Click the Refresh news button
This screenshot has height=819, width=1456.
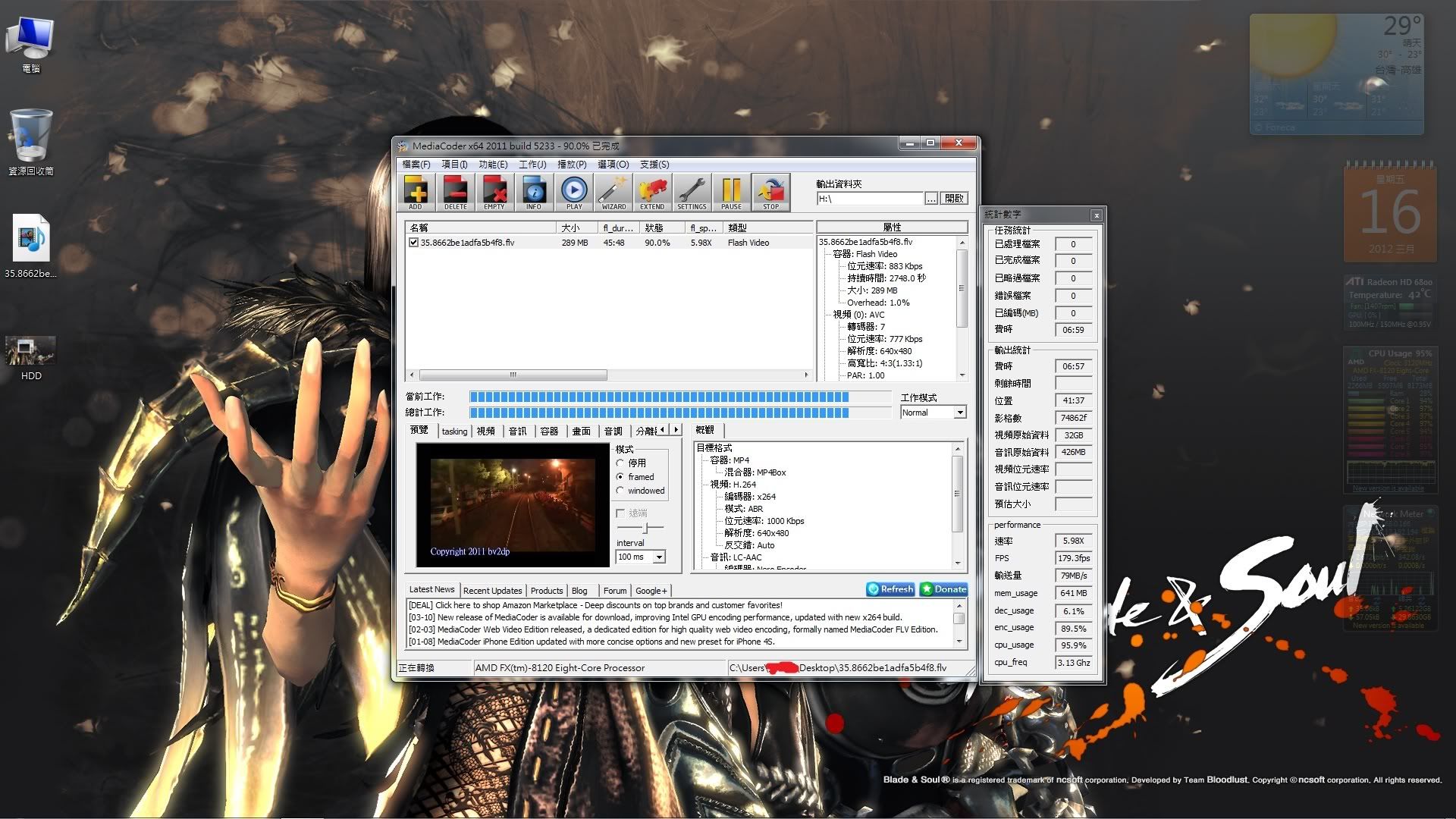[891, 589]
